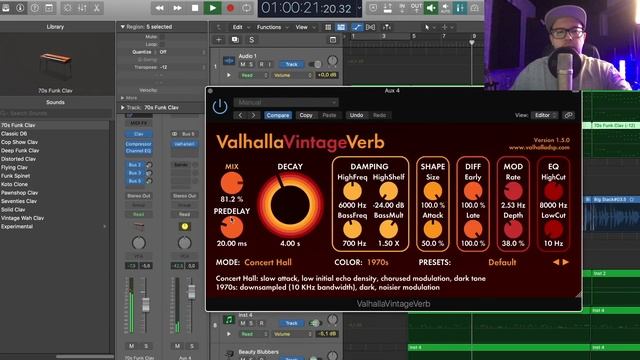Click the Copy button in plugin header

tap(306, 116)
